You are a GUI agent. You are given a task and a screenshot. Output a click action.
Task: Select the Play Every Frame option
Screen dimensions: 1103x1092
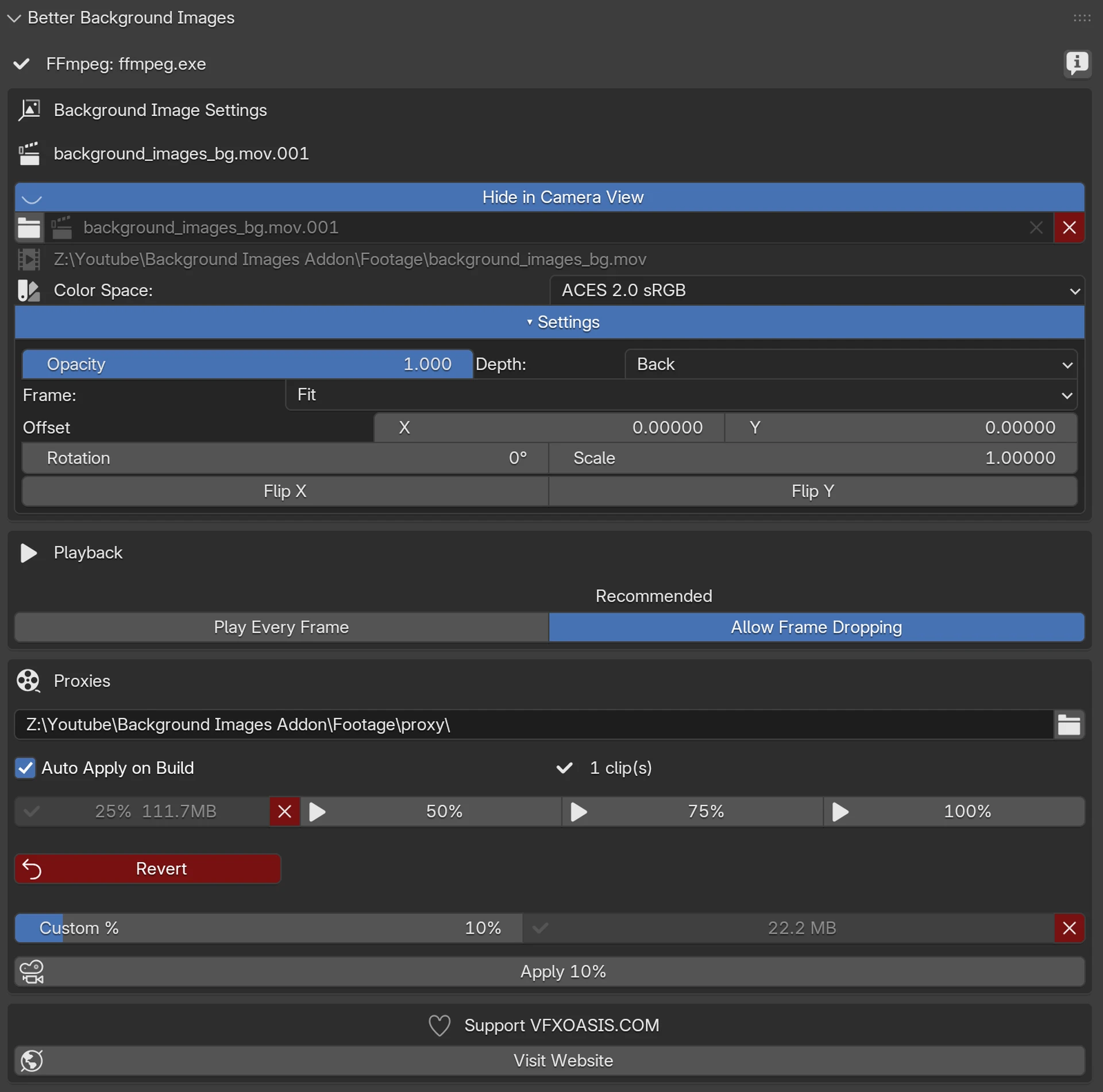[281, 627]
